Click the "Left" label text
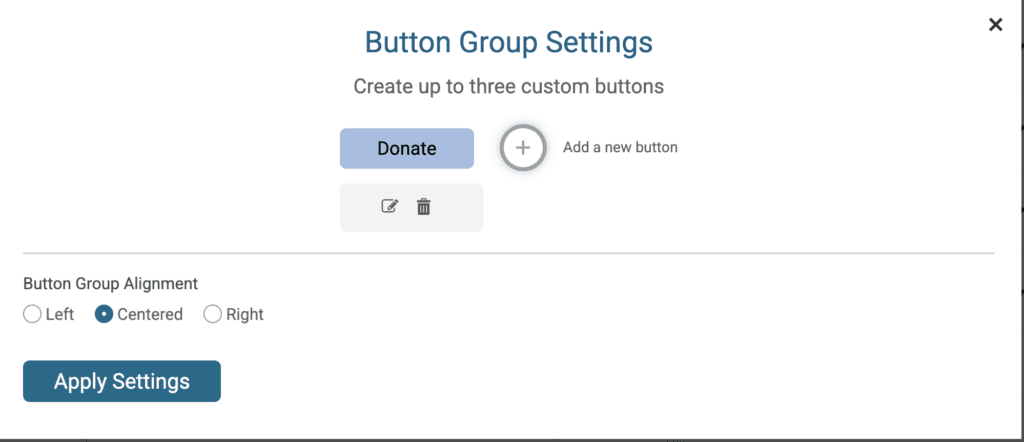 (59, 315)
